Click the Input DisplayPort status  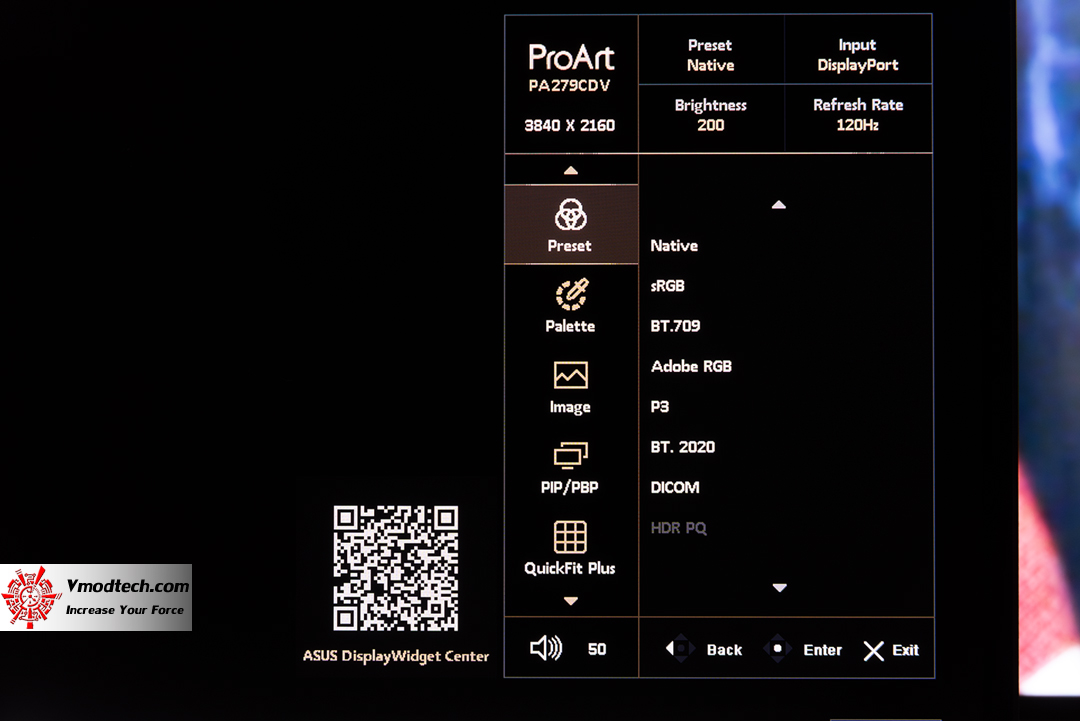point(858,55)
